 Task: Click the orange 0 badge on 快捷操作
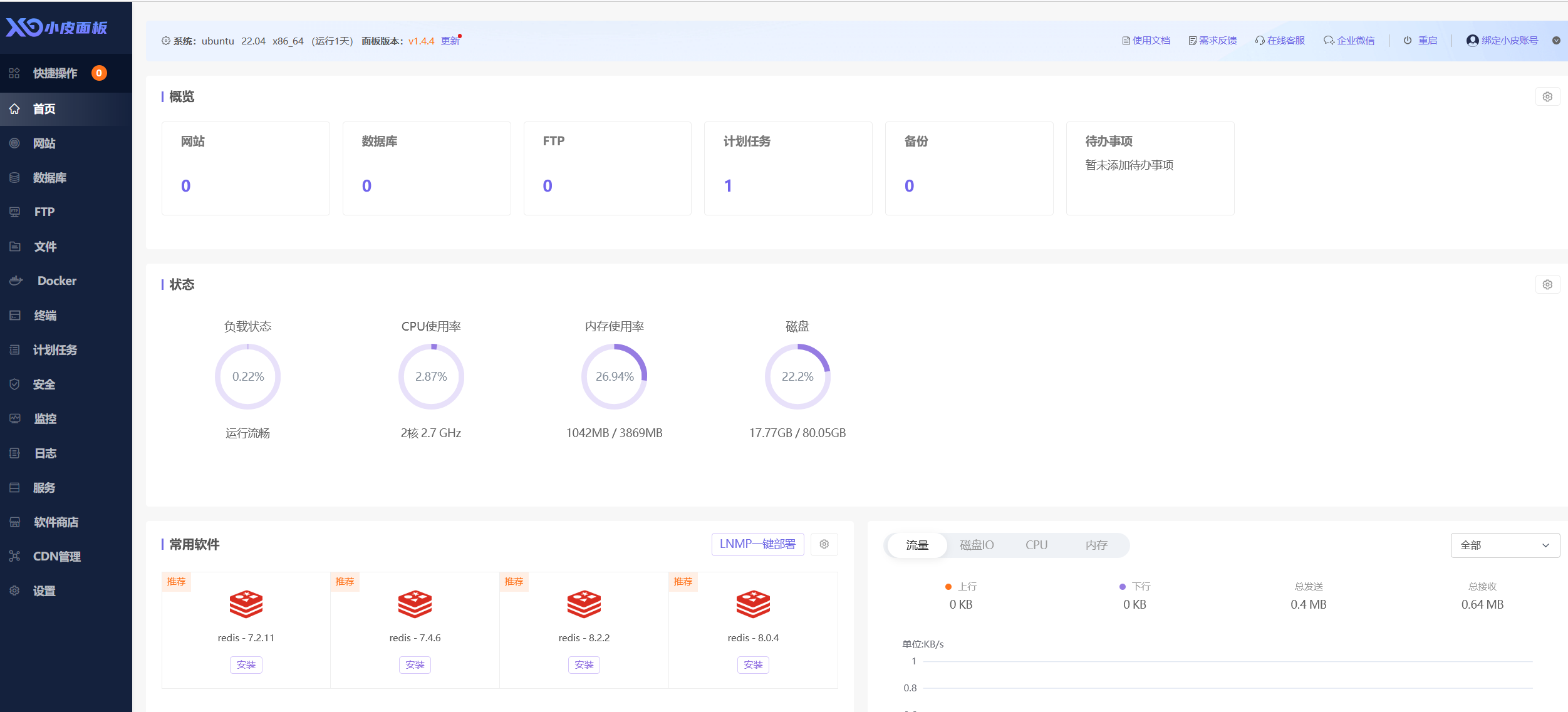pos(99,73)
